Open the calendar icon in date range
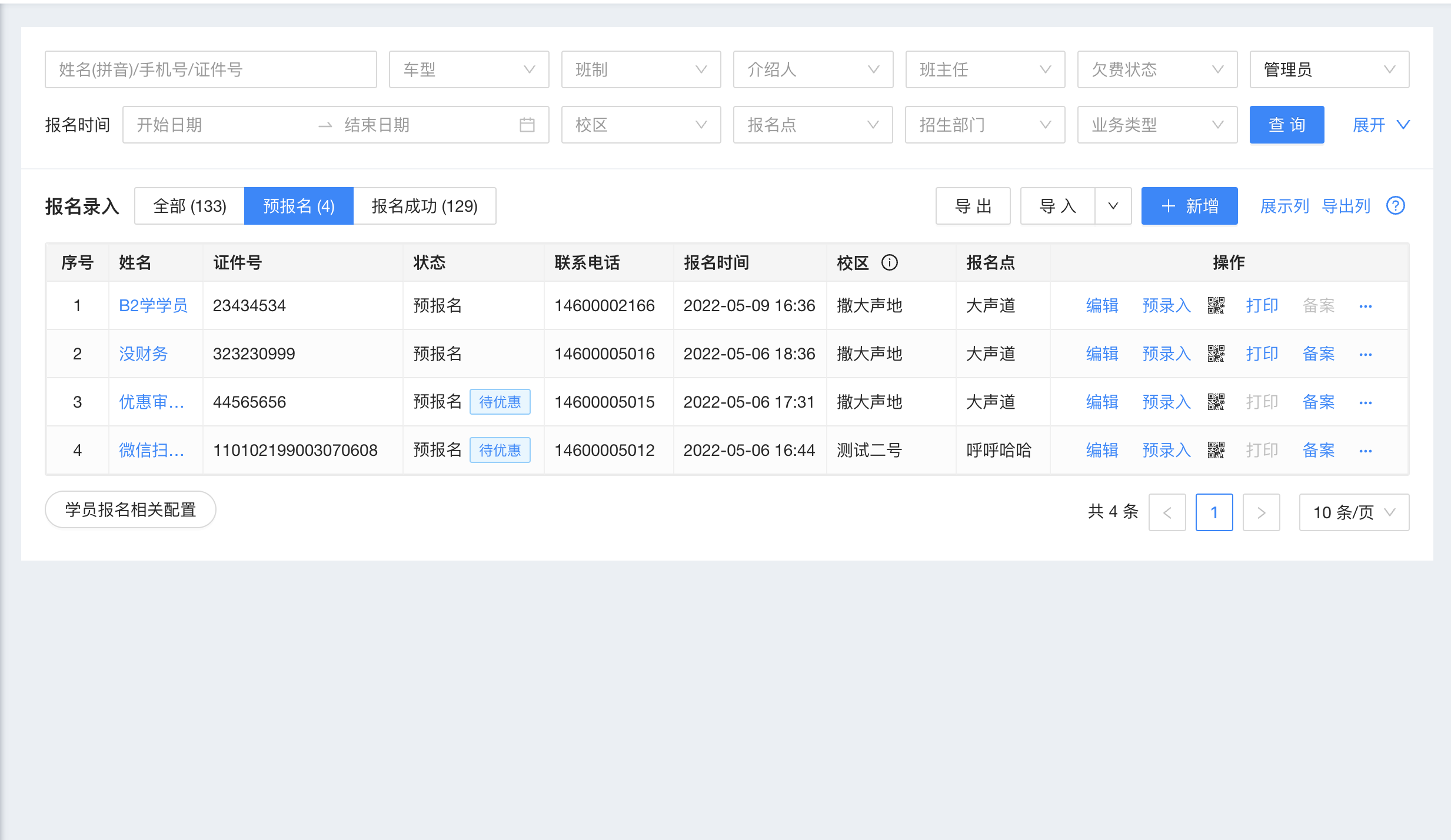Image resolution: width=1451 pixels, height=840 pixels. (x=527, y=125)
